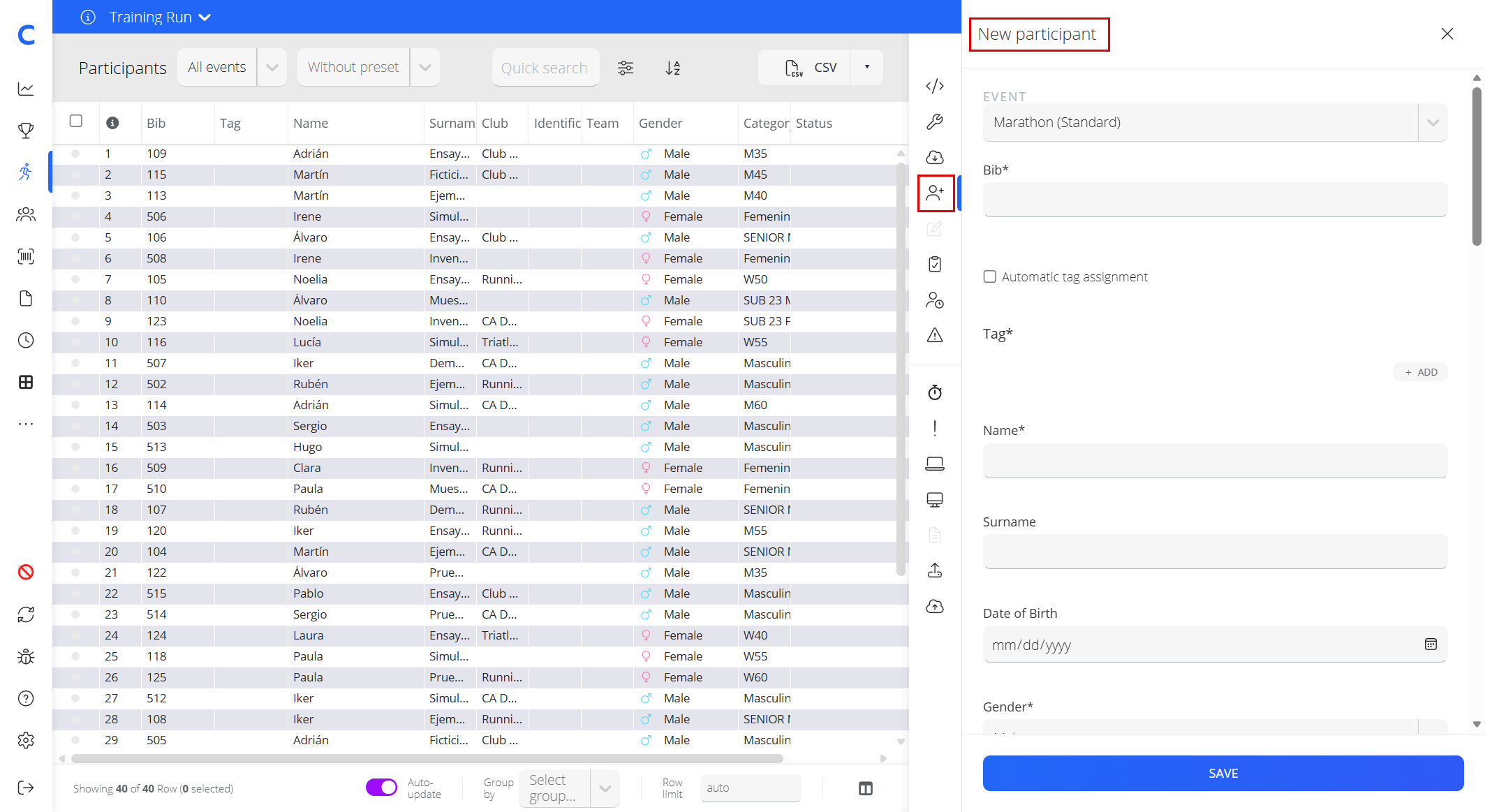This screenshot has width=1485, height=812.
Task: Click the A-Z sort icon
Action: click(x=673, y=68)
